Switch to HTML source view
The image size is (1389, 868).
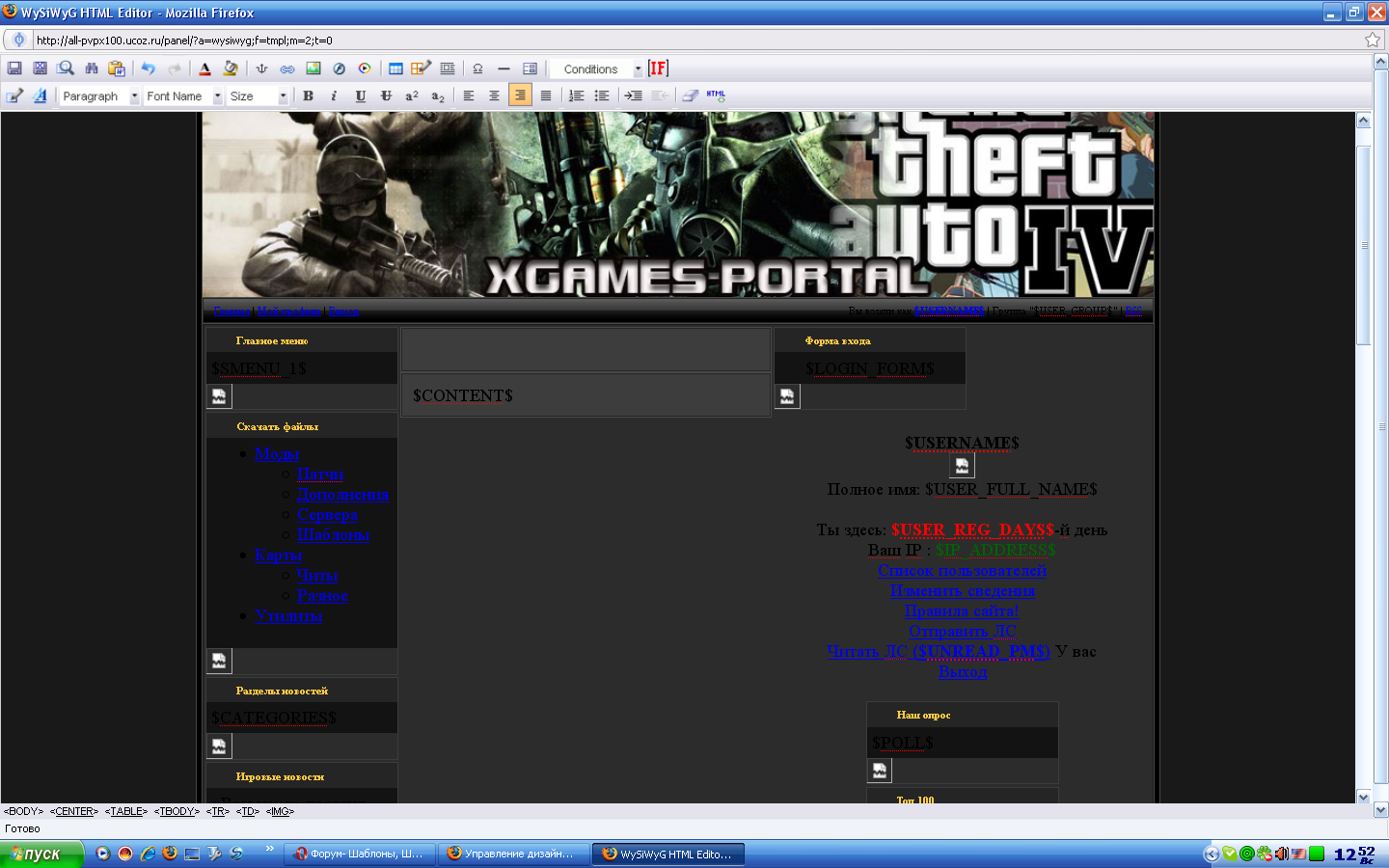pos(716,95)
